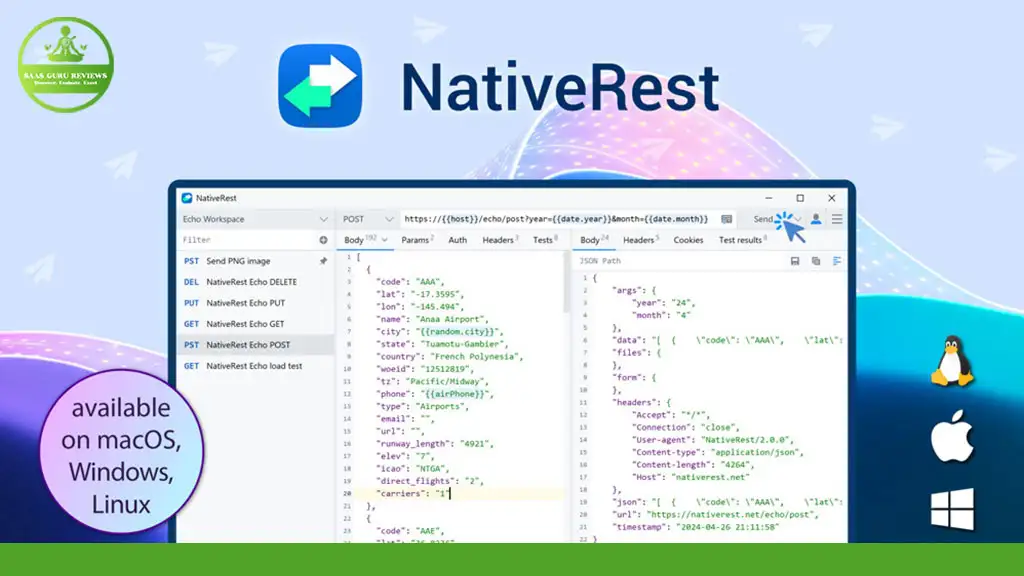Open the hamburger main menu

tap(837, 219)
